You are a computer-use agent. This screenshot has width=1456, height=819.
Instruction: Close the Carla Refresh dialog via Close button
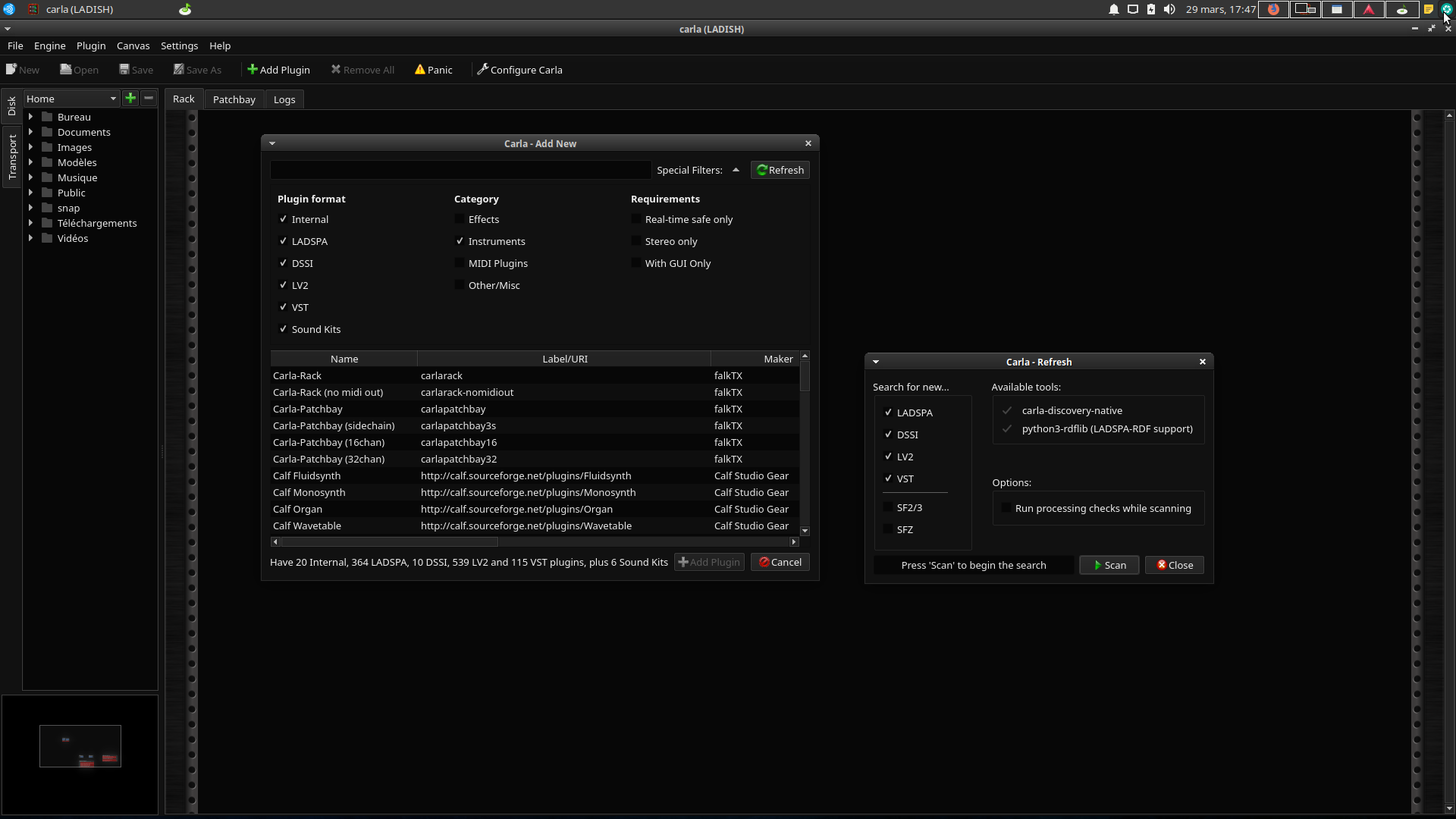(x=1174, y=565)
